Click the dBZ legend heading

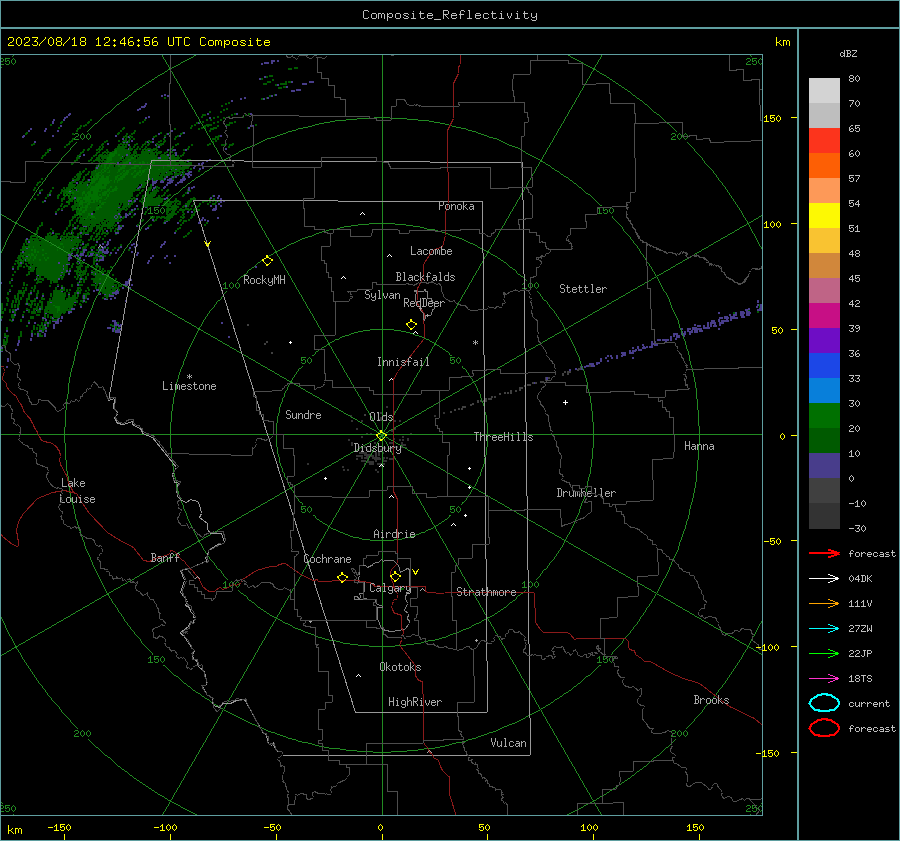(848, 53)
